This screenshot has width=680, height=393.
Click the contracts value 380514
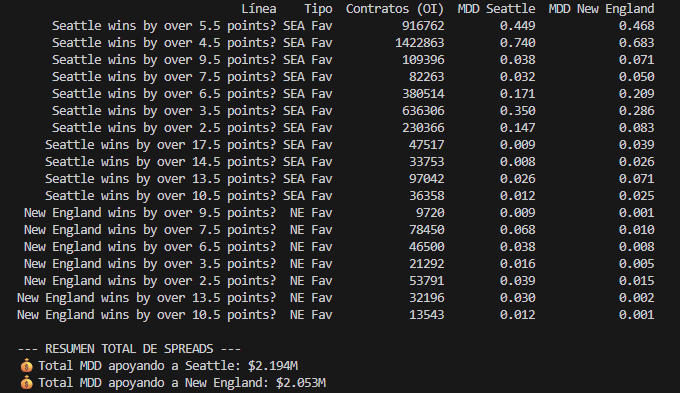pos(423,94)
